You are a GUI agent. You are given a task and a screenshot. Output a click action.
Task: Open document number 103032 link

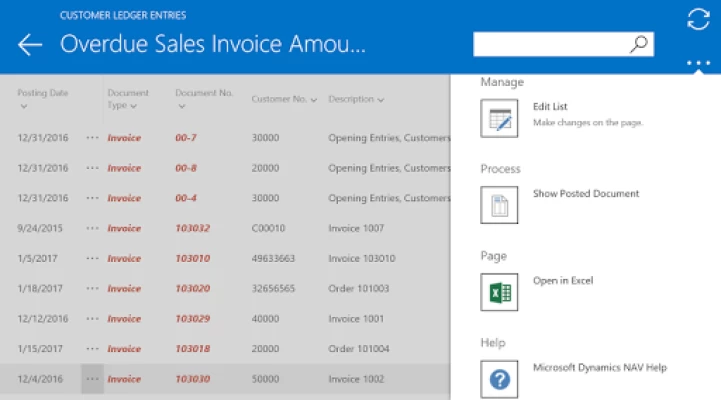pos(193,228)
